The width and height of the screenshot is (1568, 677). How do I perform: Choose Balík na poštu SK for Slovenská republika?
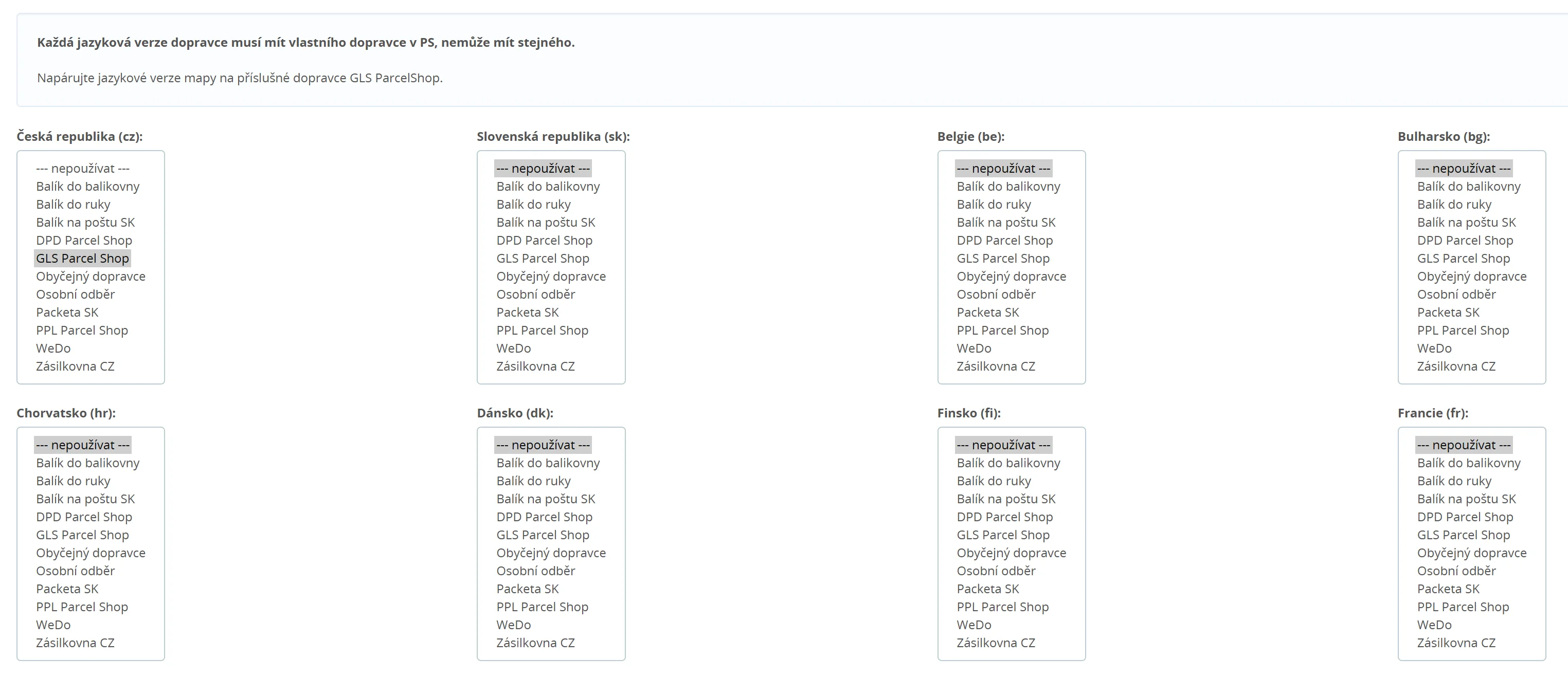[x=546, y=223]
